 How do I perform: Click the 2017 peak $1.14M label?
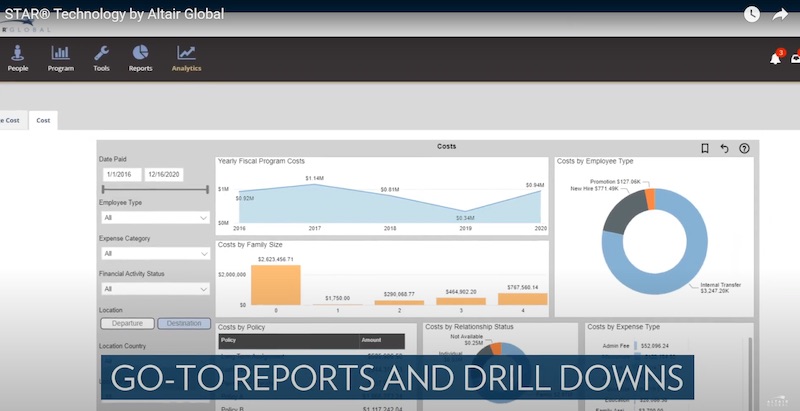pos(314,178)
